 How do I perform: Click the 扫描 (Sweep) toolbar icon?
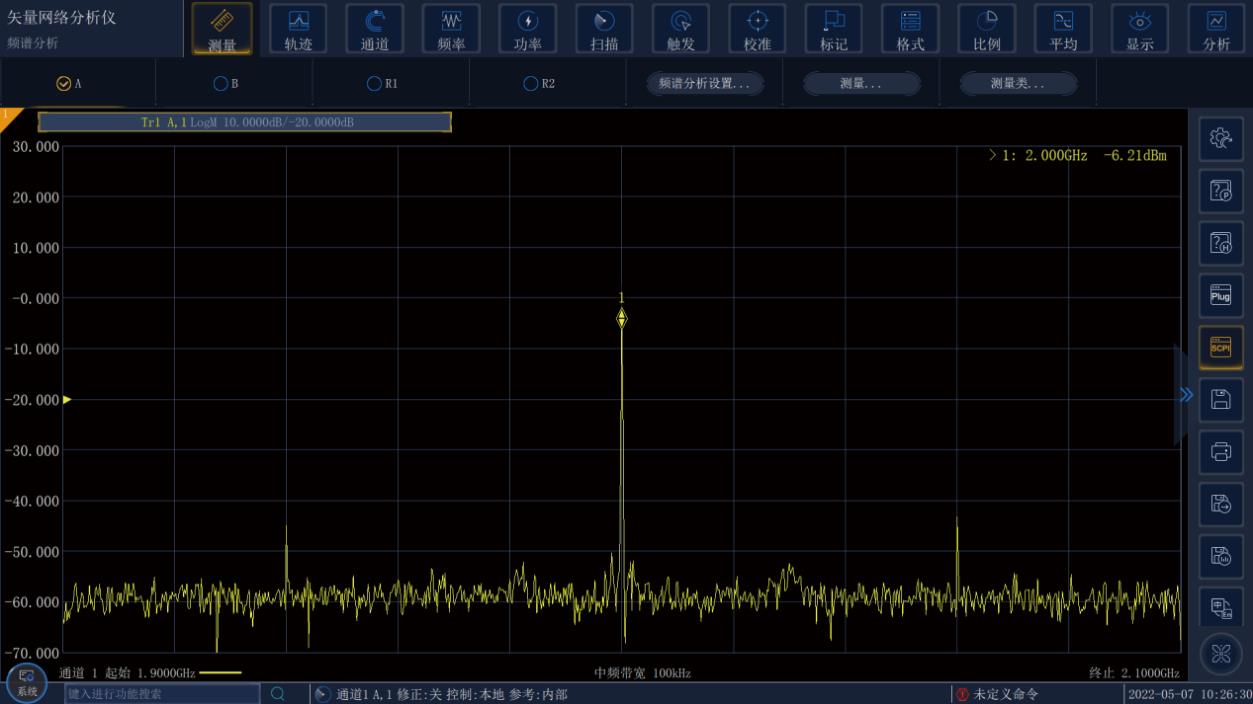tap(604, 29)
